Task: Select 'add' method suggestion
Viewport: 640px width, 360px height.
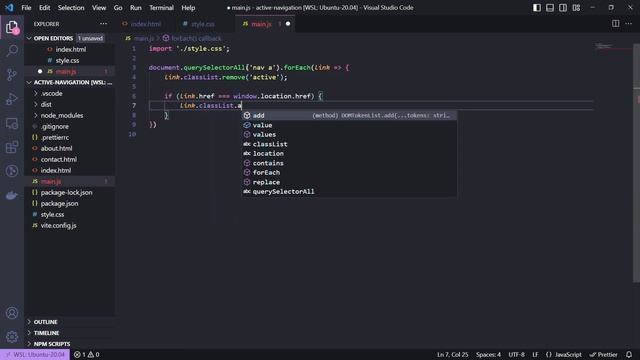Action: tap(349, 116)
